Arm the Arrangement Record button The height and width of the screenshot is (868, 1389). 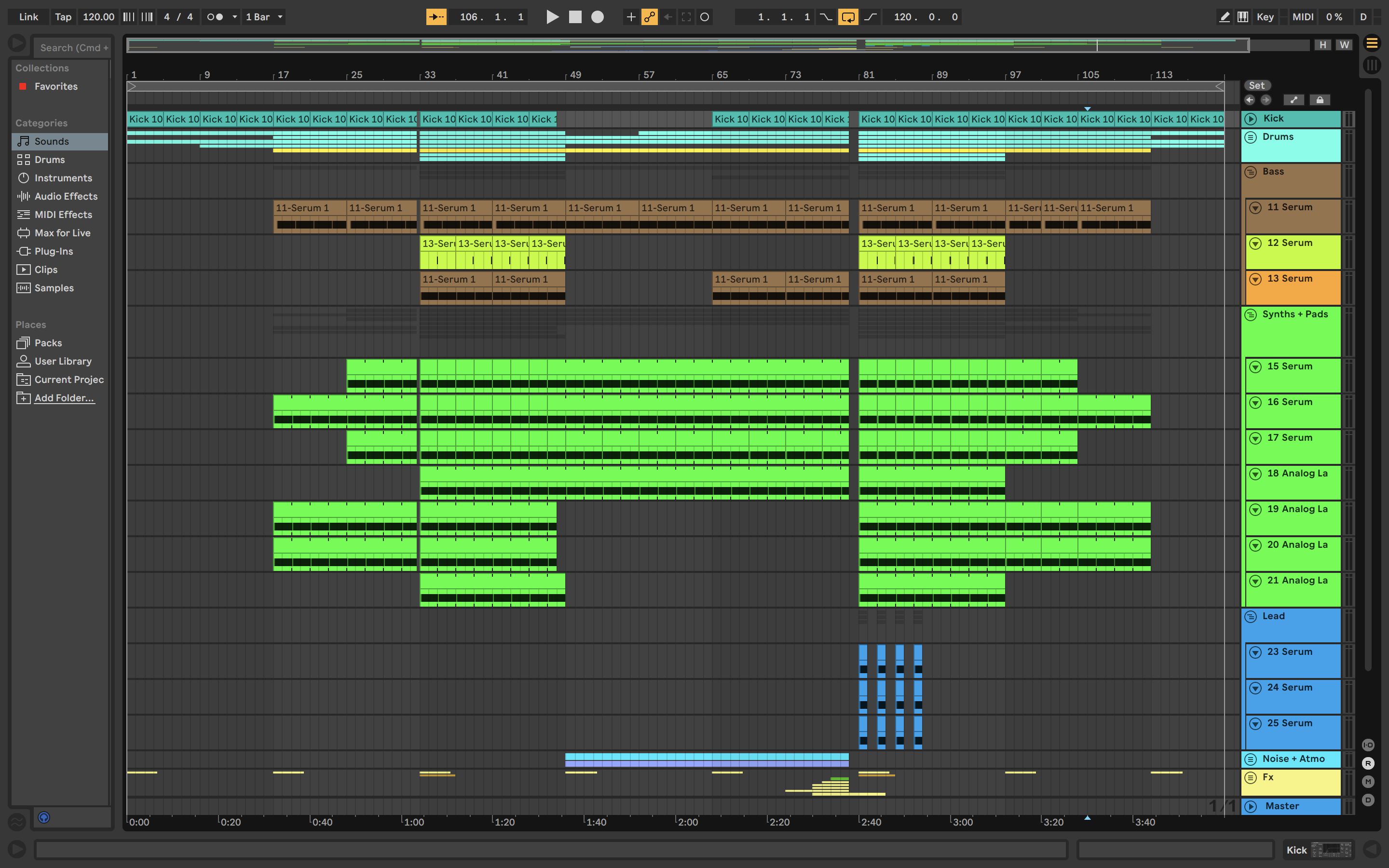(x=598, y=17)
